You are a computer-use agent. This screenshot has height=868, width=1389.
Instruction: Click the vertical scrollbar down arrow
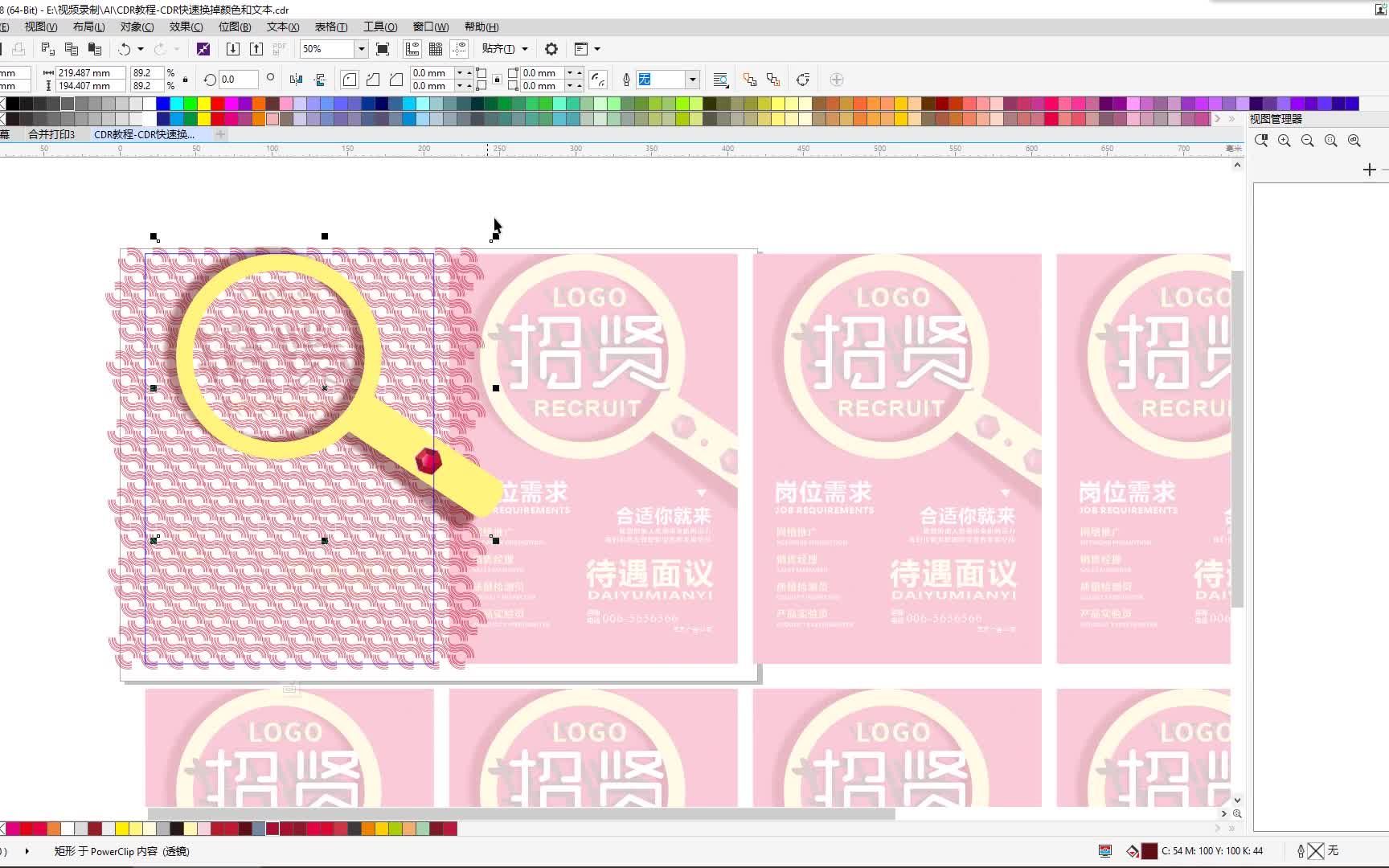(x=1237, y=800)
